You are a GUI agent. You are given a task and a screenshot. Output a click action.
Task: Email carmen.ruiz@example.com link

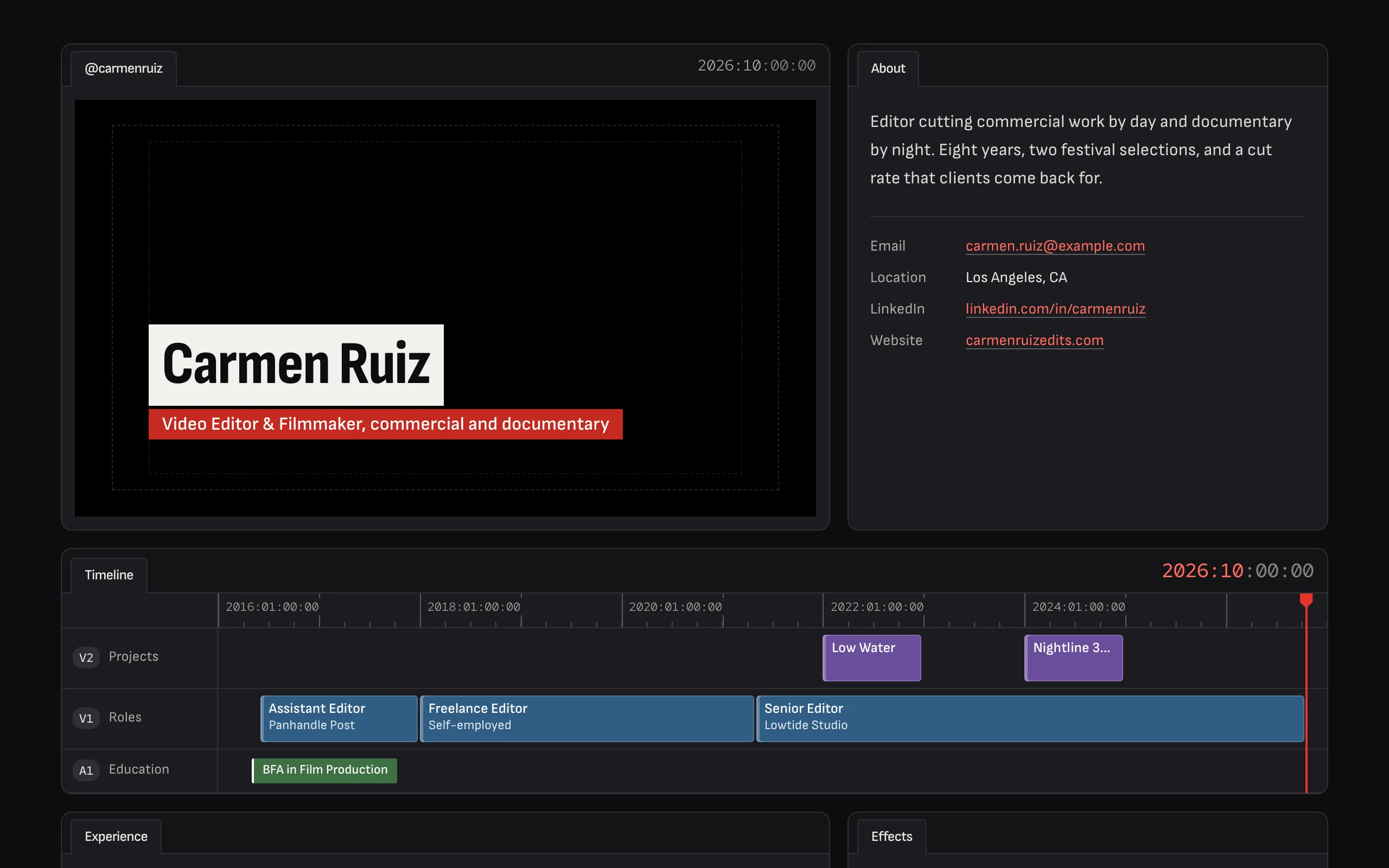[x=1055, y=246]
